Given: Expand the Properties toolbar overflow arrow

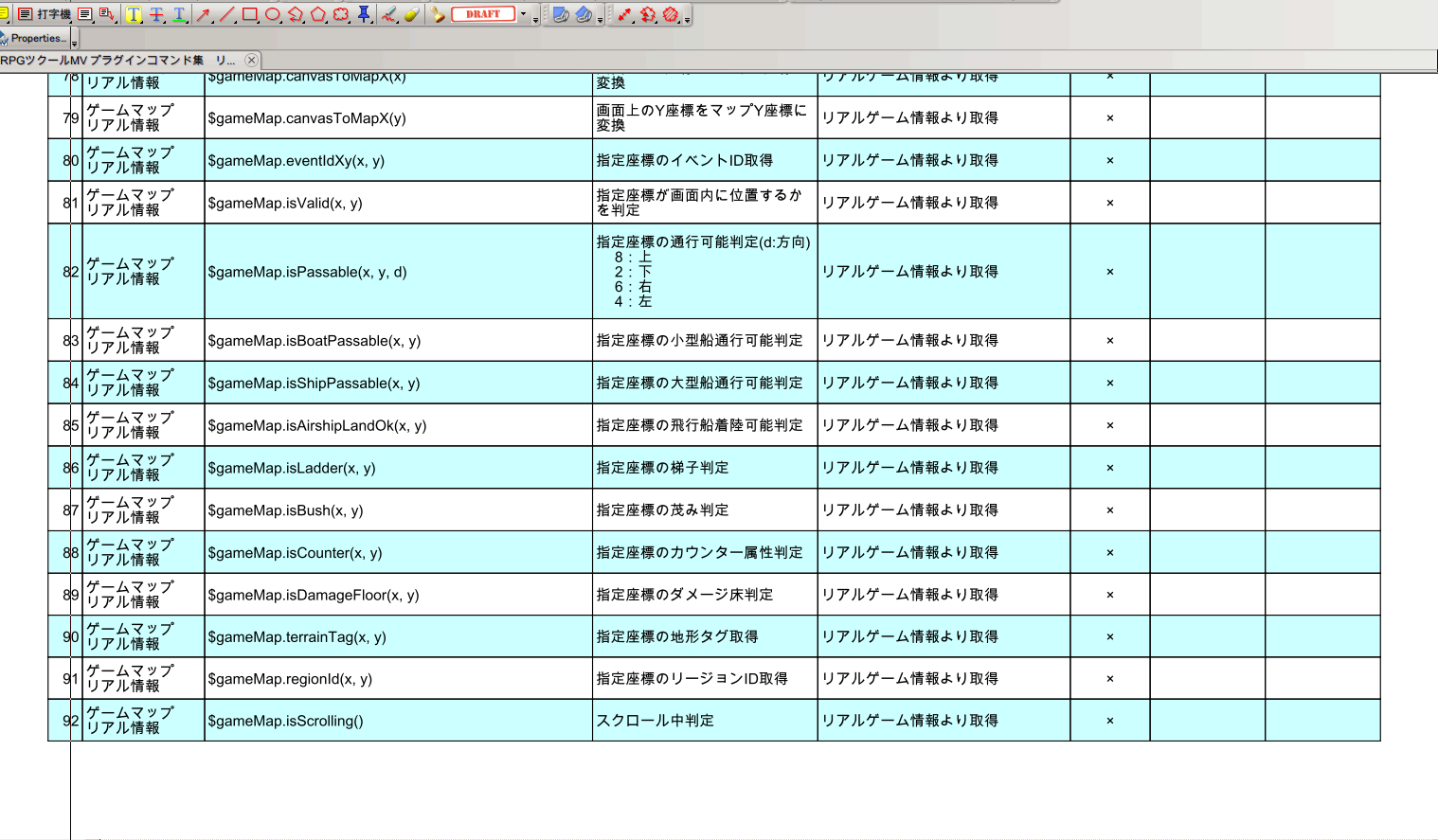Looking at the screenshot, I should [74, 44].
